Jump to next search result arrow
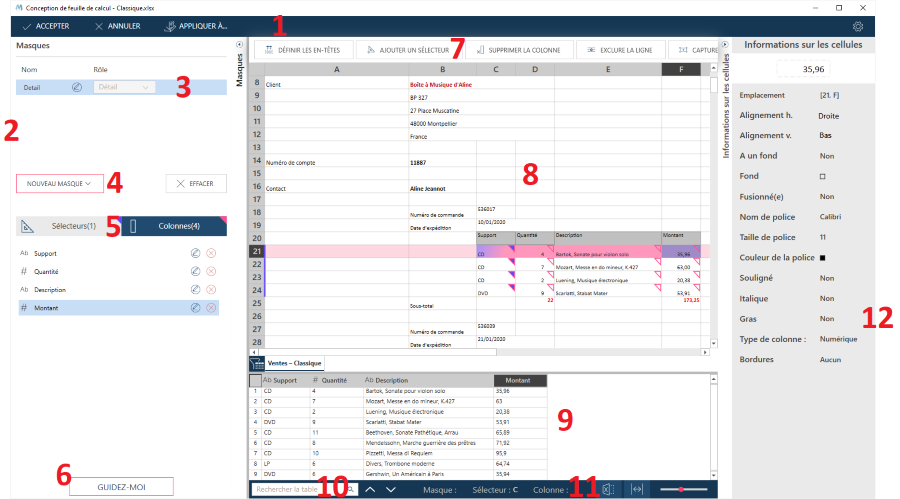Screen dimensions: 900x499 [x=391, y=489]
